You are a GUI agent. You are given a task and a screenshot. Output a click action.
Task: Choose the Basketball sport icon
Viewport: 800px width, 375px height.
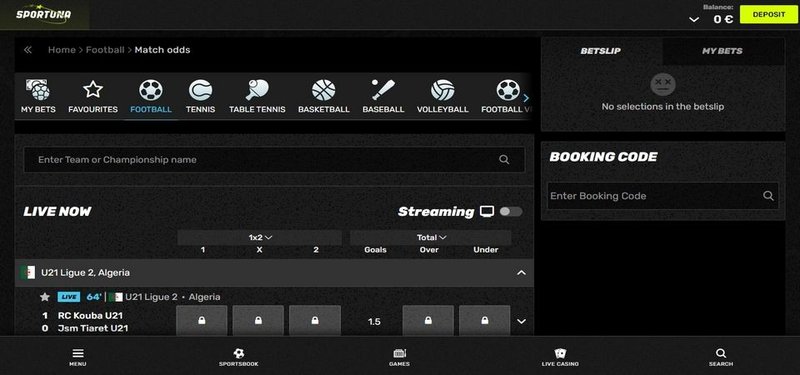(x=323, y=91)
